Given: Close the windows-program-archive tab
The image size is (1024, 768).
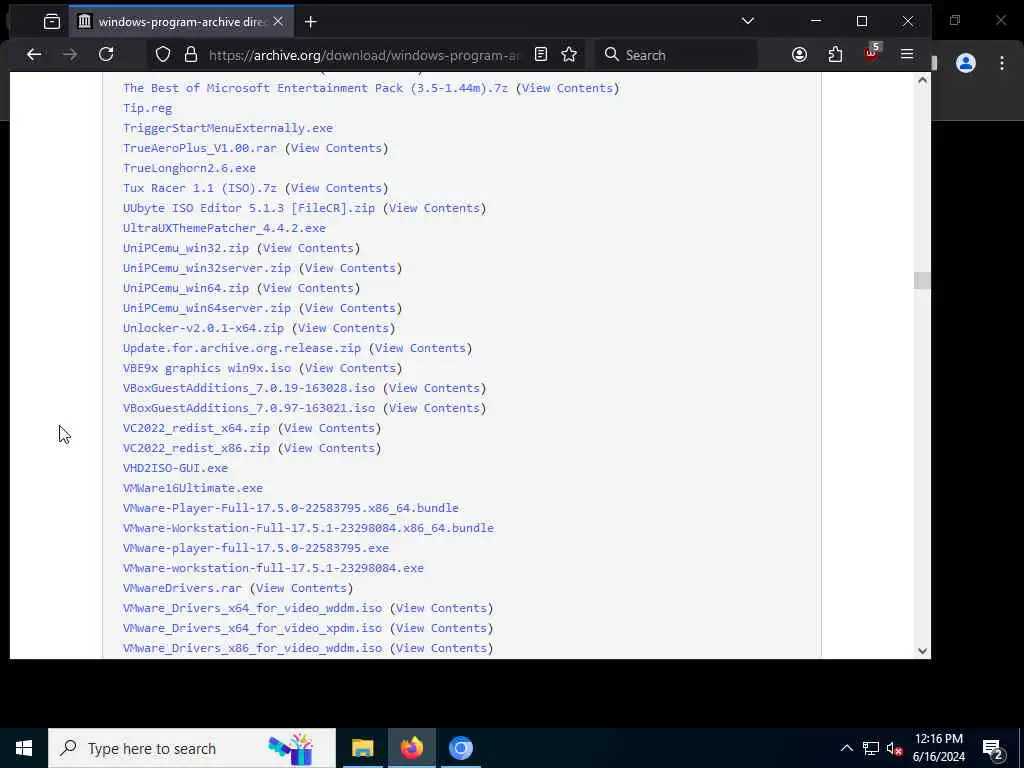Looking at the screenshot, I should pyautogui.click(x=278, y=22).
